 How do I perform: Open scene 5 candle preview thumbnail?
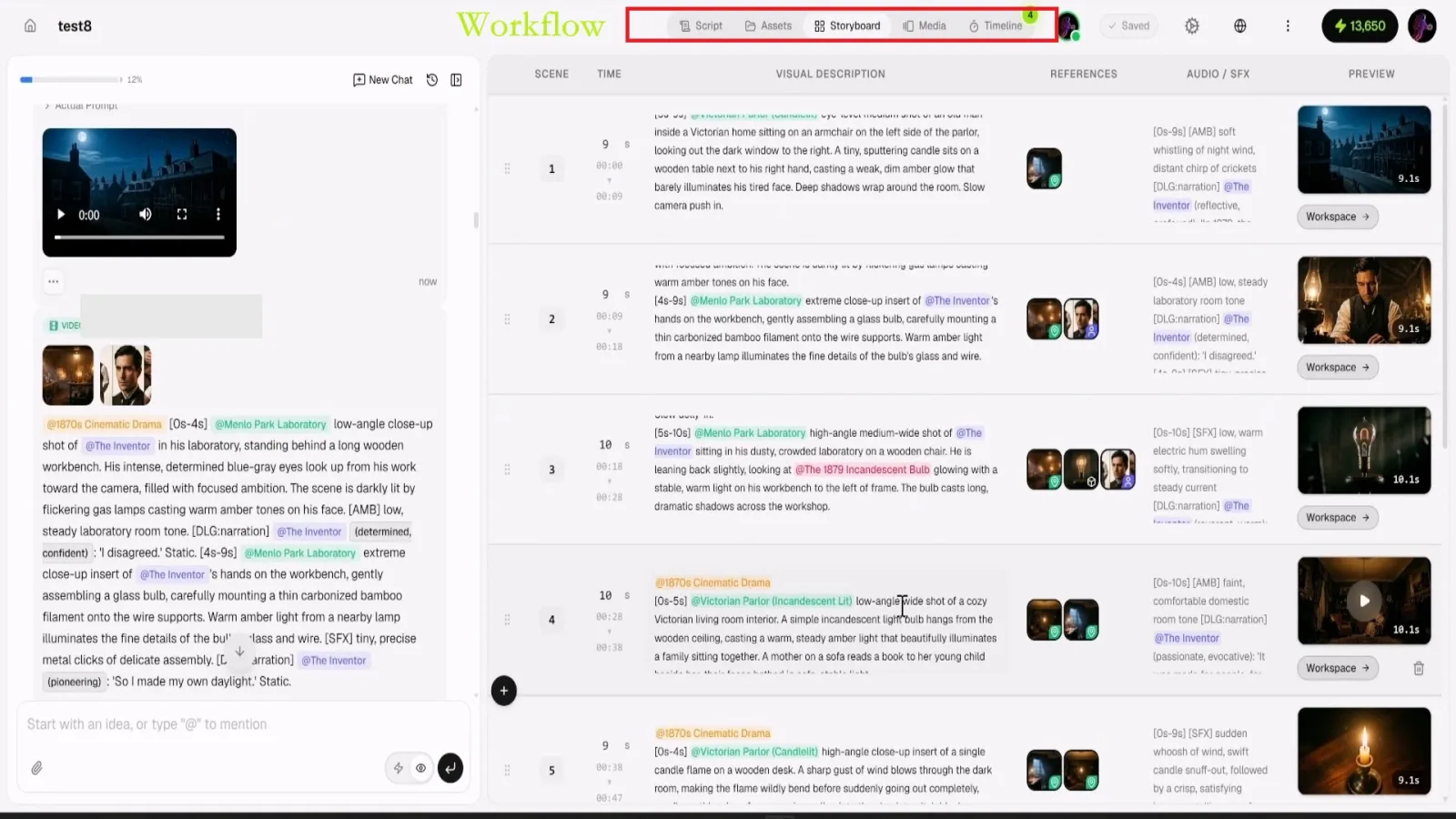click(1364, 752)
